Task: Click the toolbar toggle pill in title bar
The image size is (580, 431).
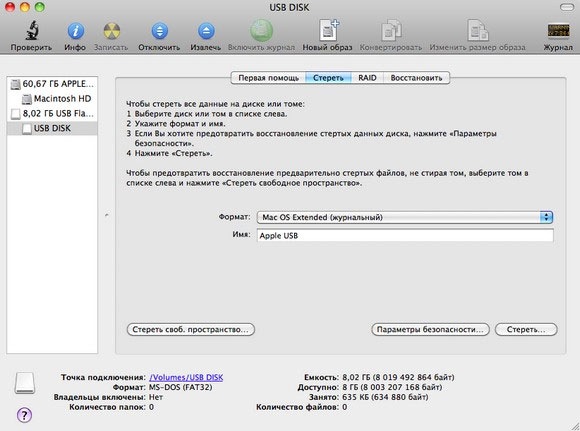Action: click(566, 7)
